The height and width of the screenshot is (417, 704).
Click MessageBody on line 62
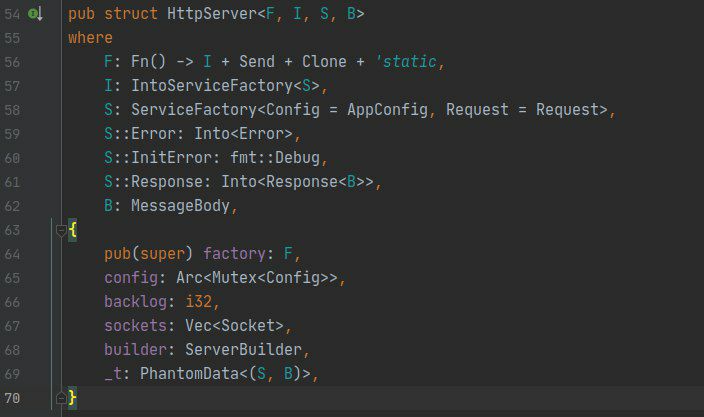pyautogui.click(x=180, y=206)
